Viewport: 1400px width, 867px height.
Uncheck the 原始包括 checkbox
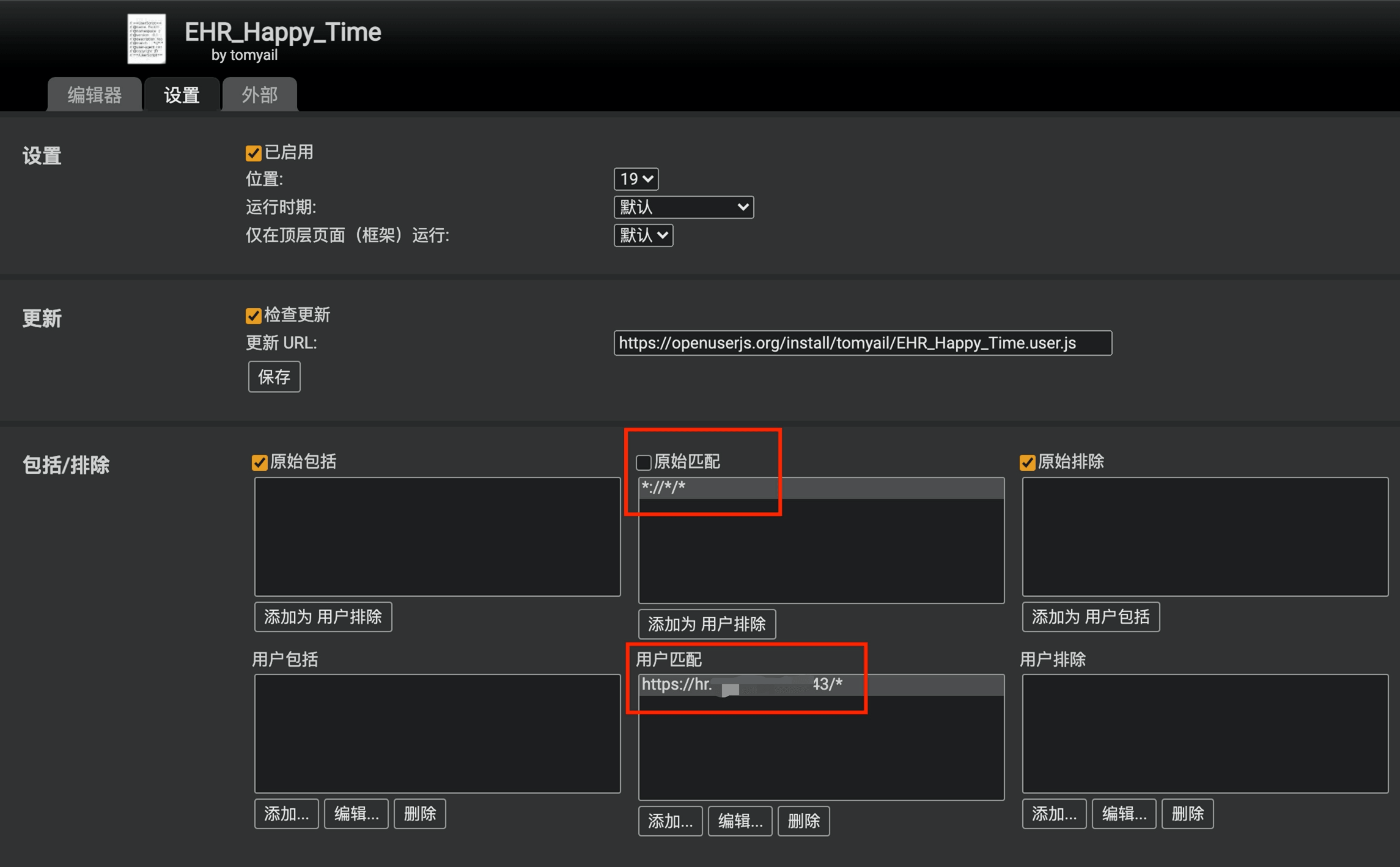(x=259, y=462)
